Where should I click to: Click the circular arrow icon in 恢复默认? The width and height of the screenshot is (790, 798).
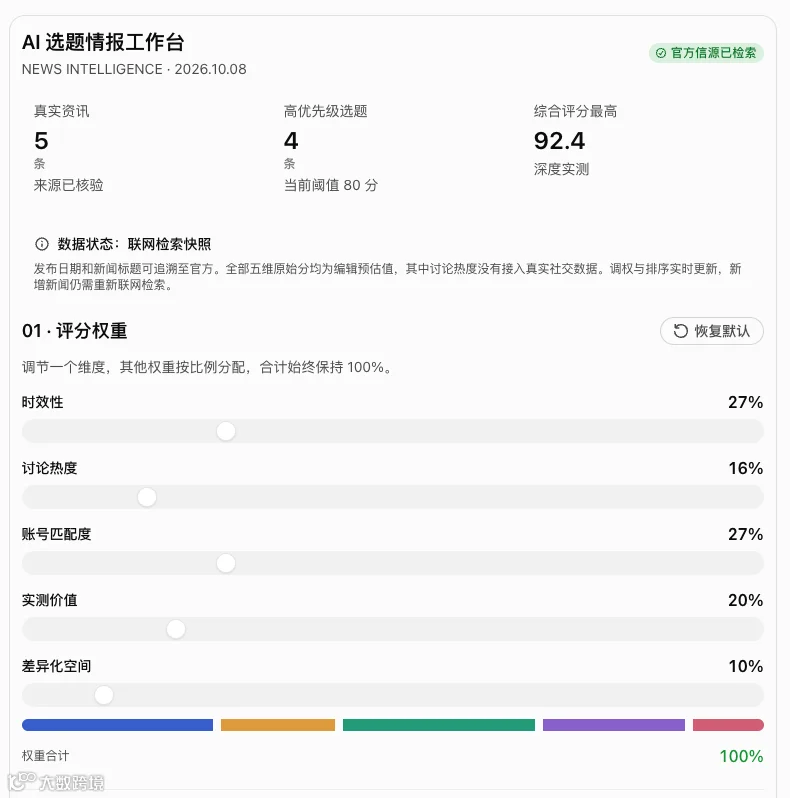point(681,331)
